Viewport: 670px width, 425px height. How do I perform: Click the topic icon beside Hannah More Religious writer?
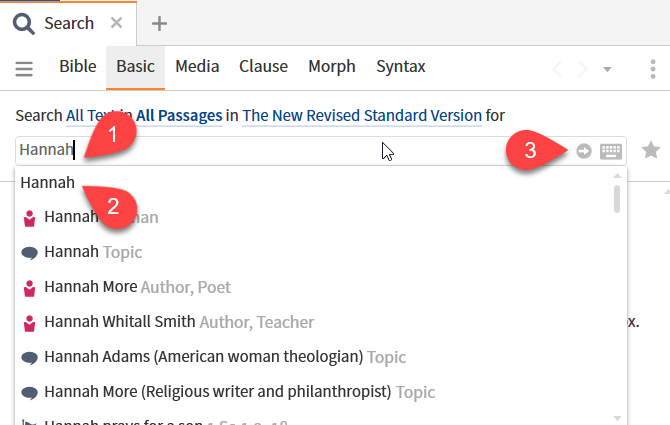(x=29, y=393)
